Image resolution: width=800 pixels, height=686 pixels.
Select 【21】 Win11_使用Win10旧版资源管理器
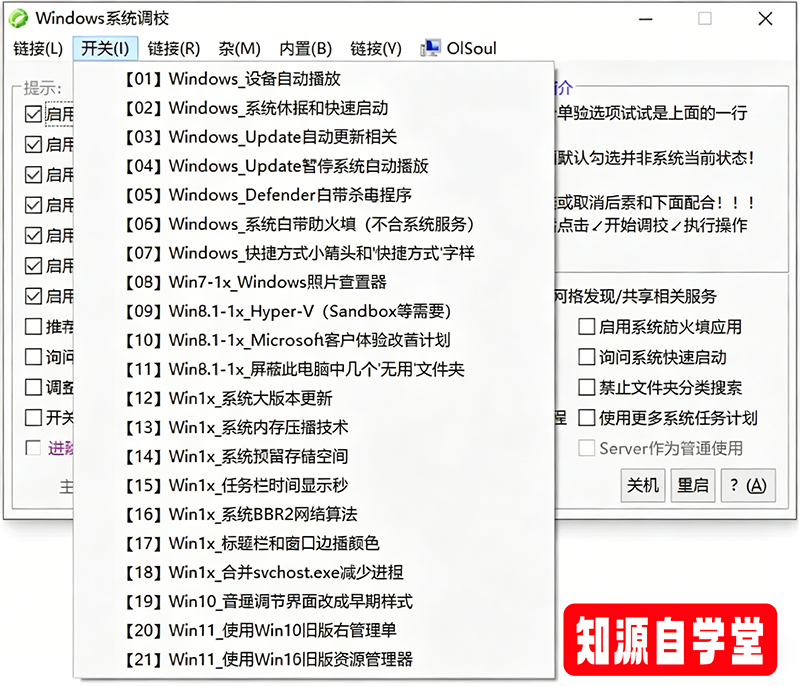[314, 660]
